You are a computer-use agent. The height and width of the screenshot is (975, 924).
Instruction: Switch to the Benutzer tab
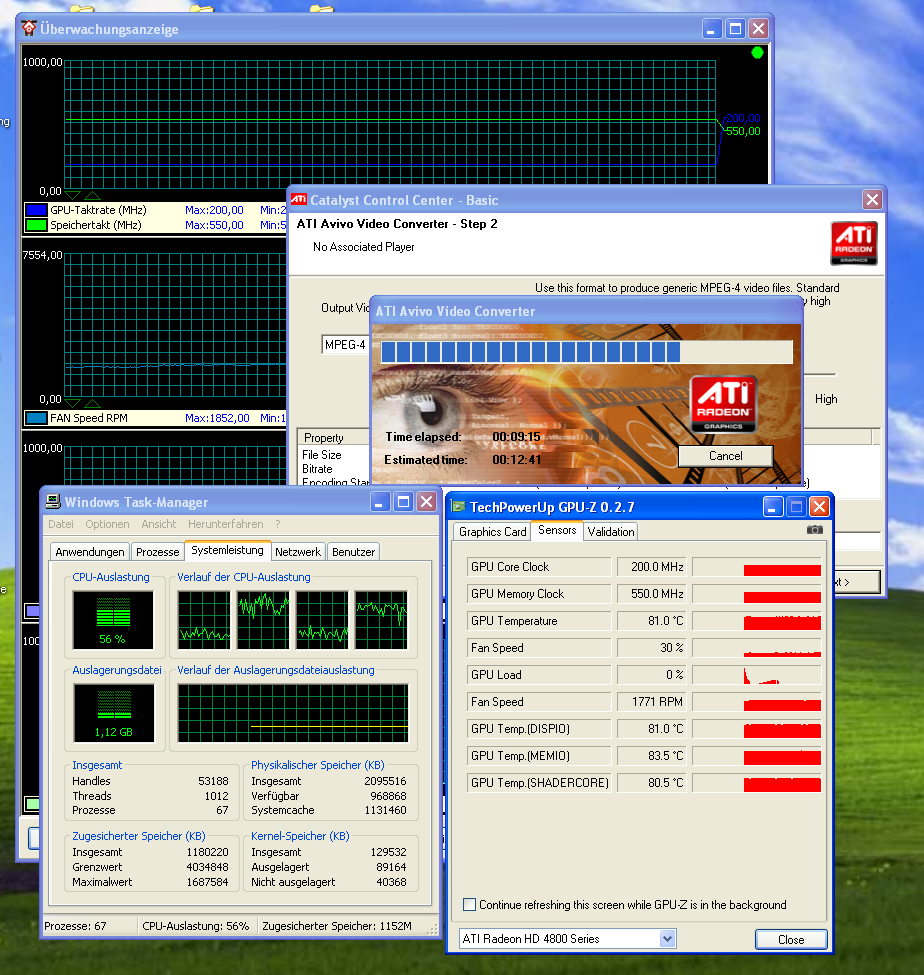click(x=353, y=552)
